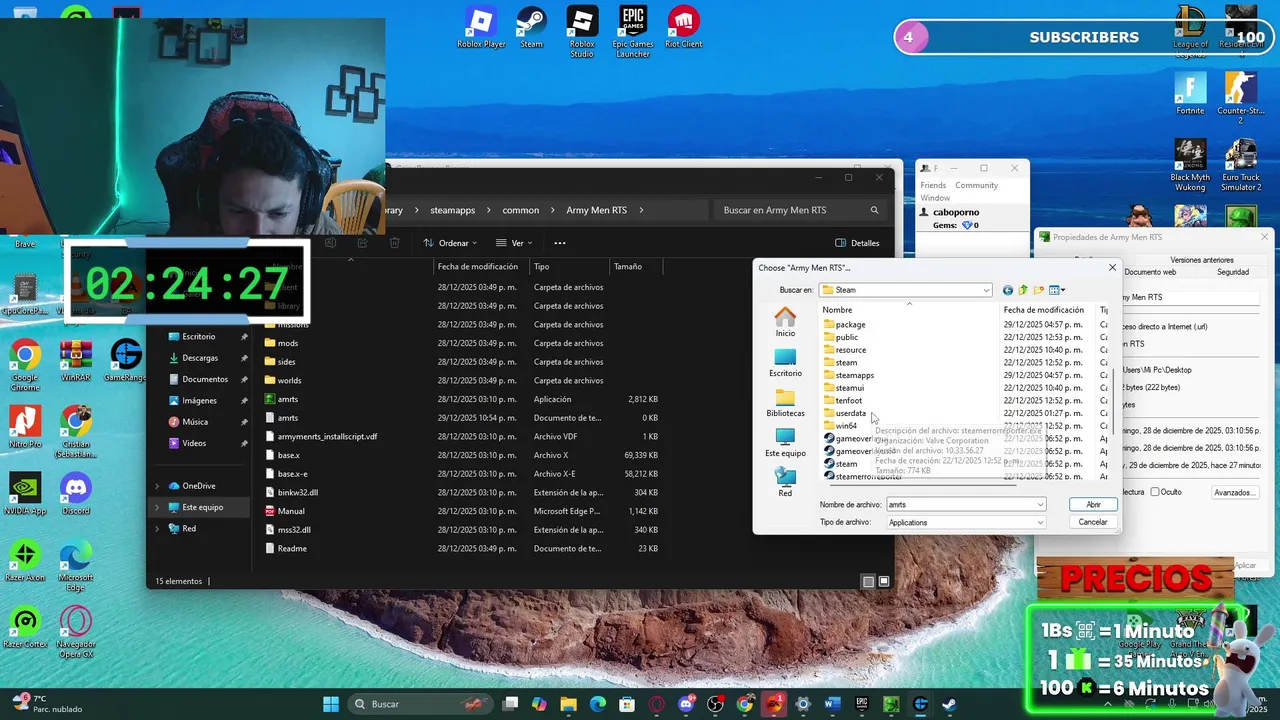The image size is (1280, 720).
Task: Open the Ver dropdown in Explorer
Action: [515, 243]
